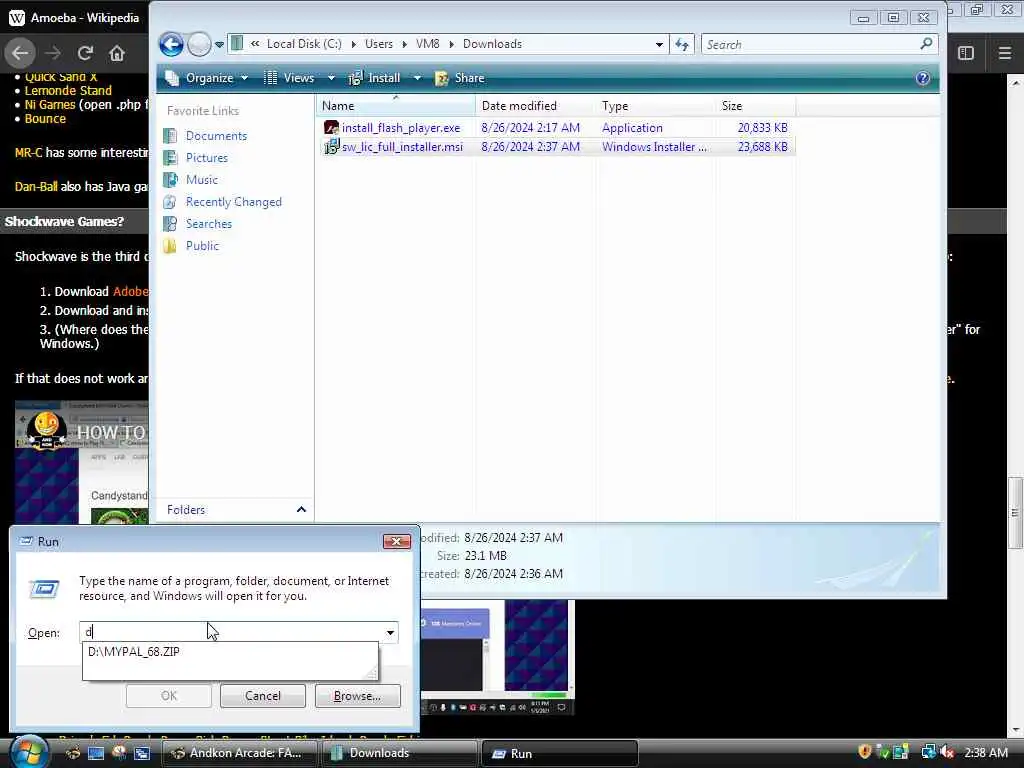1024x768 pixels.
Task: Click the Flash installer file icon
Action: (331, 127)
